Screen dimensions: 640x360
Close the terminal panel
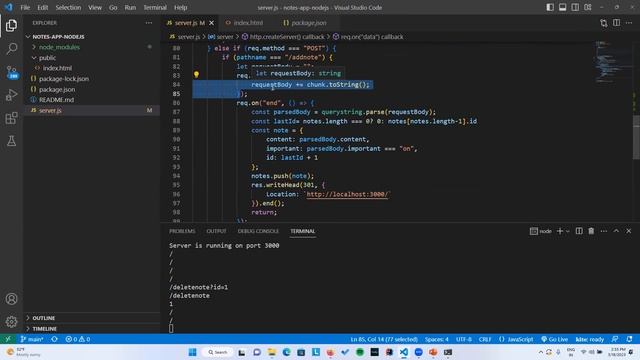click(629, 231)
